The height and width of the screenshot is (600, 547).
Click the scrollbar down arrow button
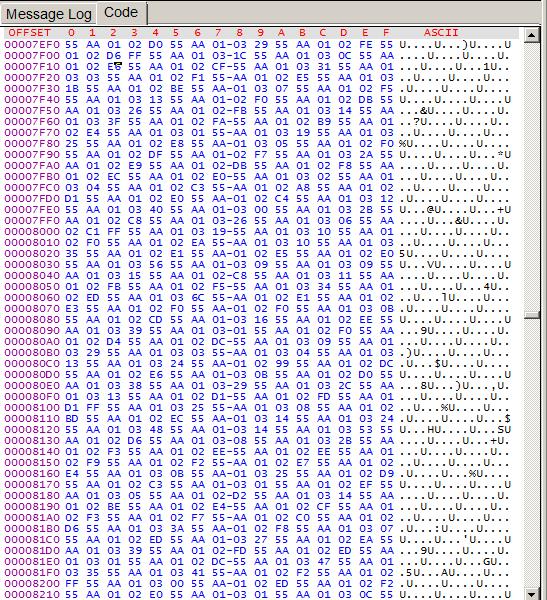pos(531,593)
